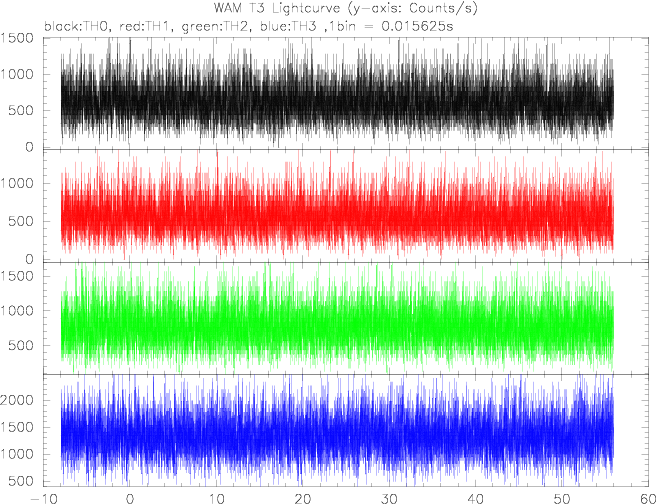Click the blue TH3 lightcurve trace

pyautogui.click(x=337, y=432)
